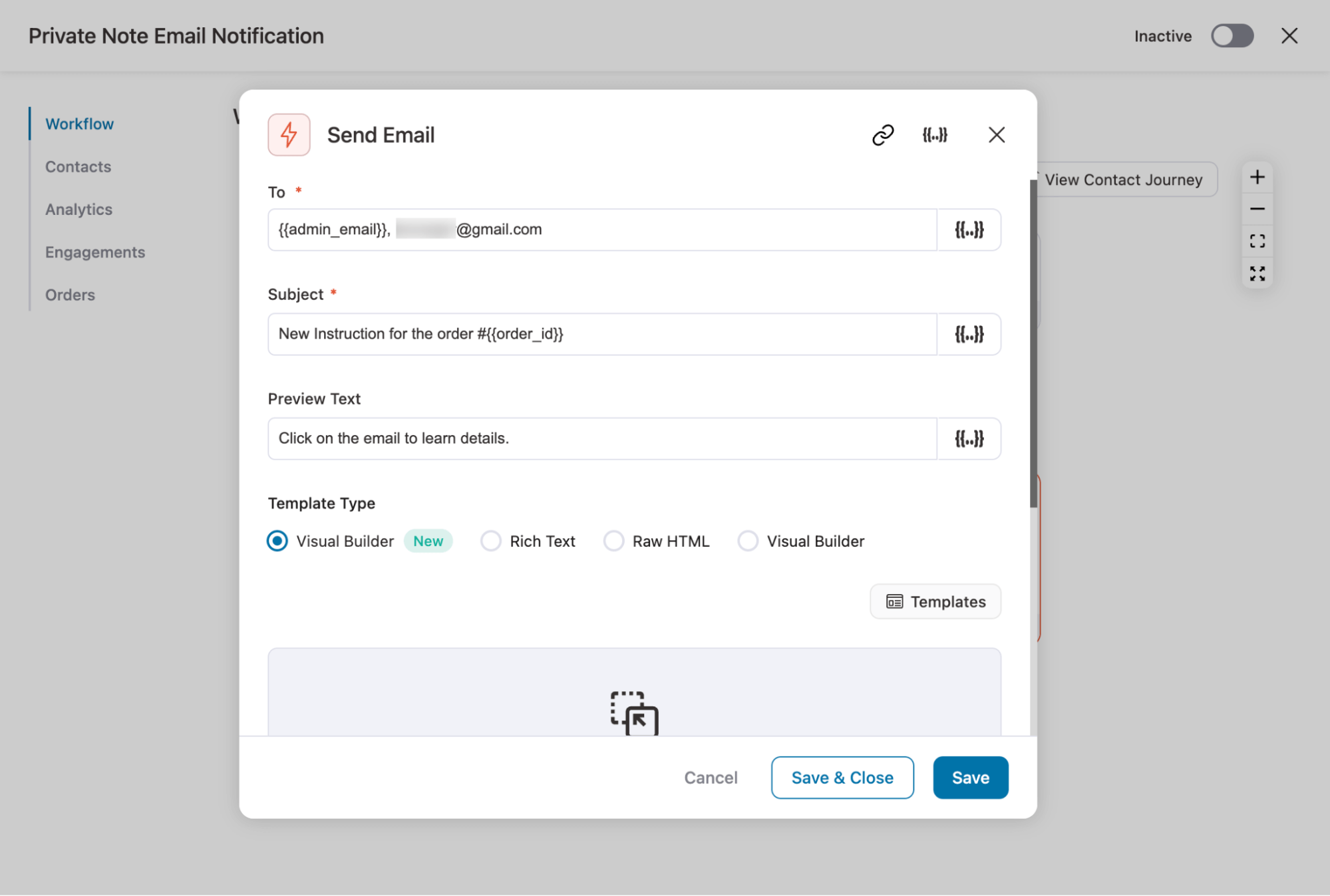Insert merge tag into Subject field
This screenshot has width=1330, height=896.
tap(969, 334)
